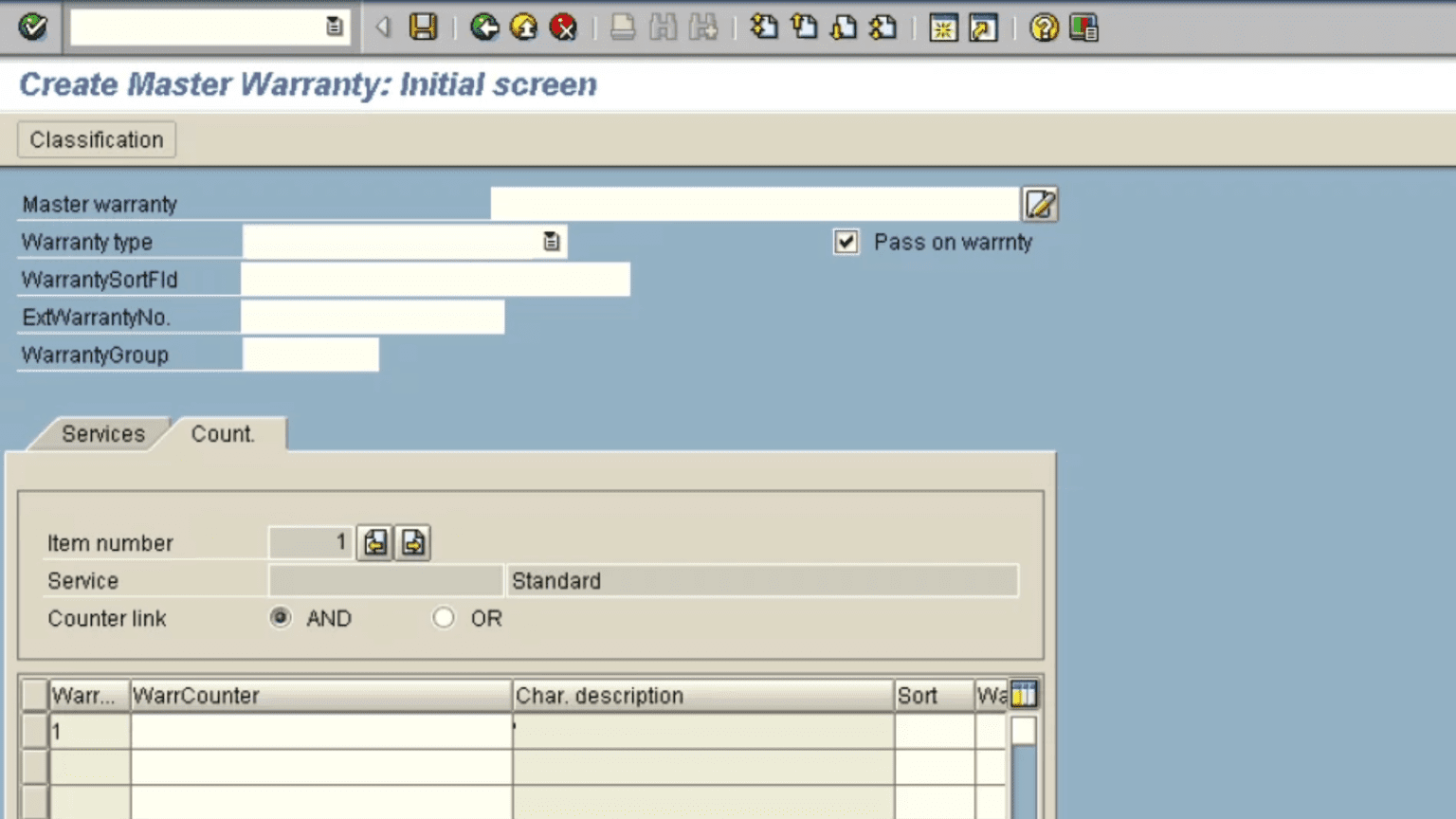Click the Customize Local Layout icon
Image resolution: width=1456 pixels, height=819 pixels.
tap(1083, 27)
